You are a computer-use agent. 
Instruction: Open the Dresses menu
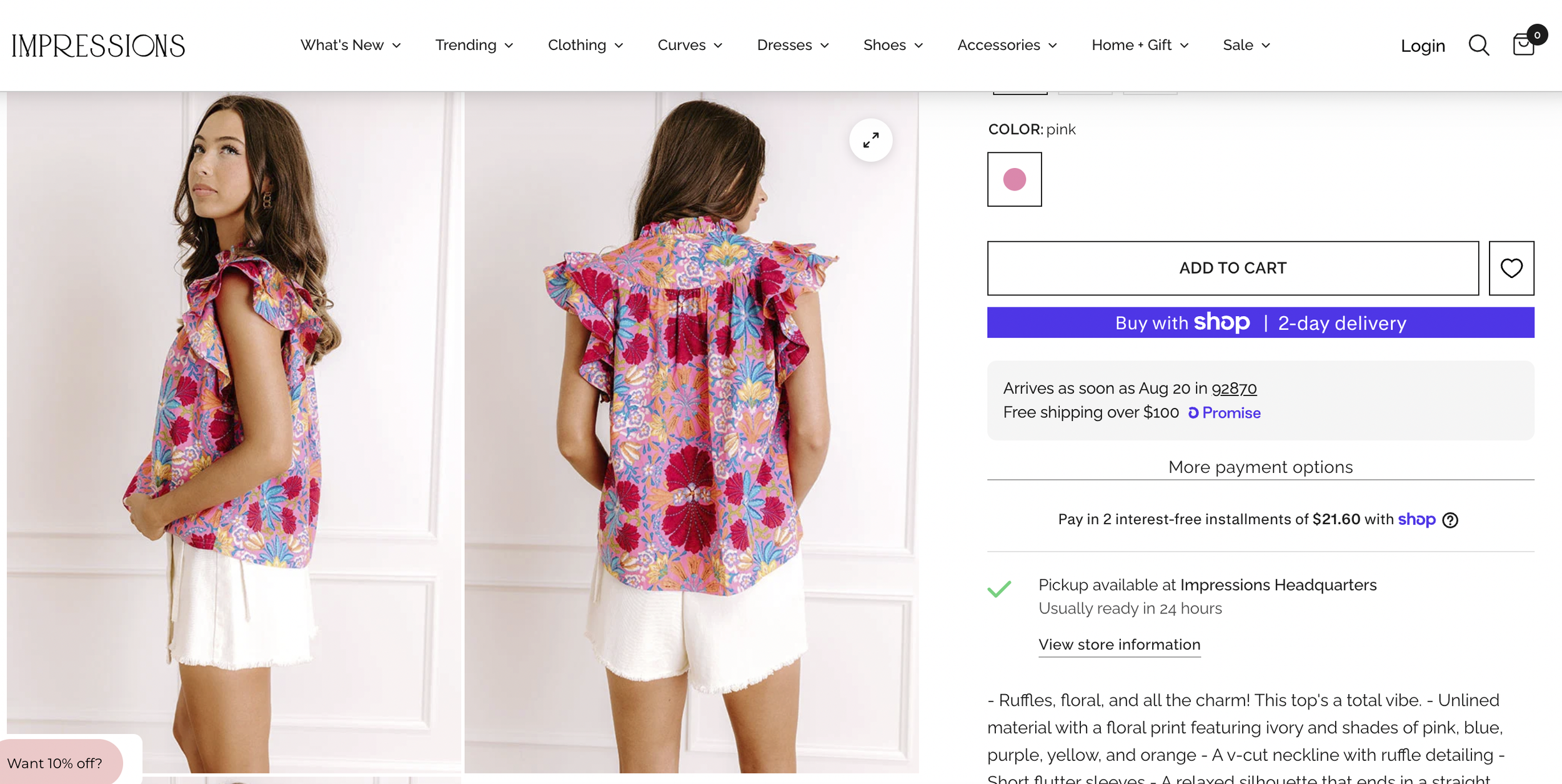pyautogui.click(x=793, y=45)
